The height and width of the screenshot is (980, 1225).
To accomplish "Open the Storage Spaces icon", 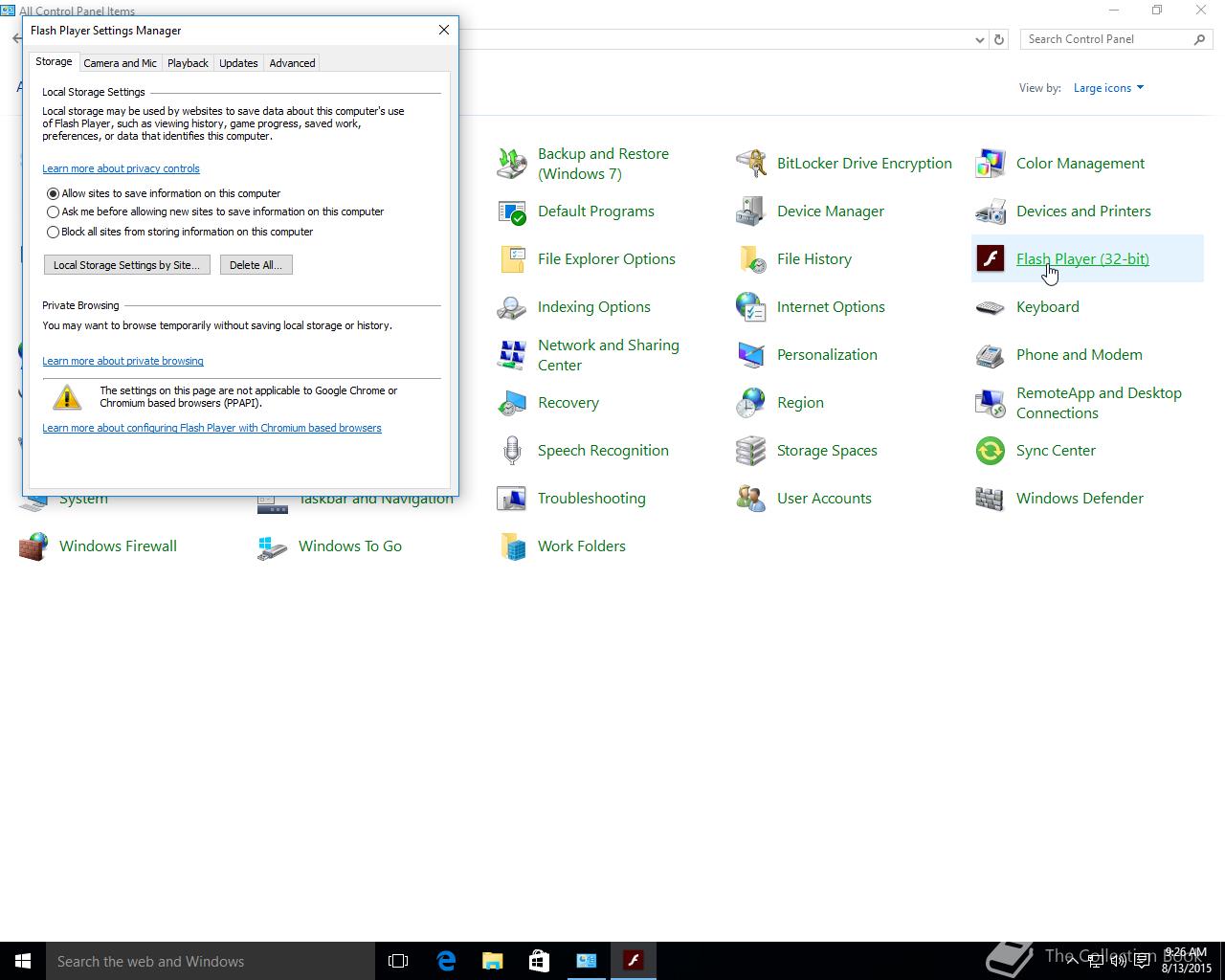I will coord(751,451).
